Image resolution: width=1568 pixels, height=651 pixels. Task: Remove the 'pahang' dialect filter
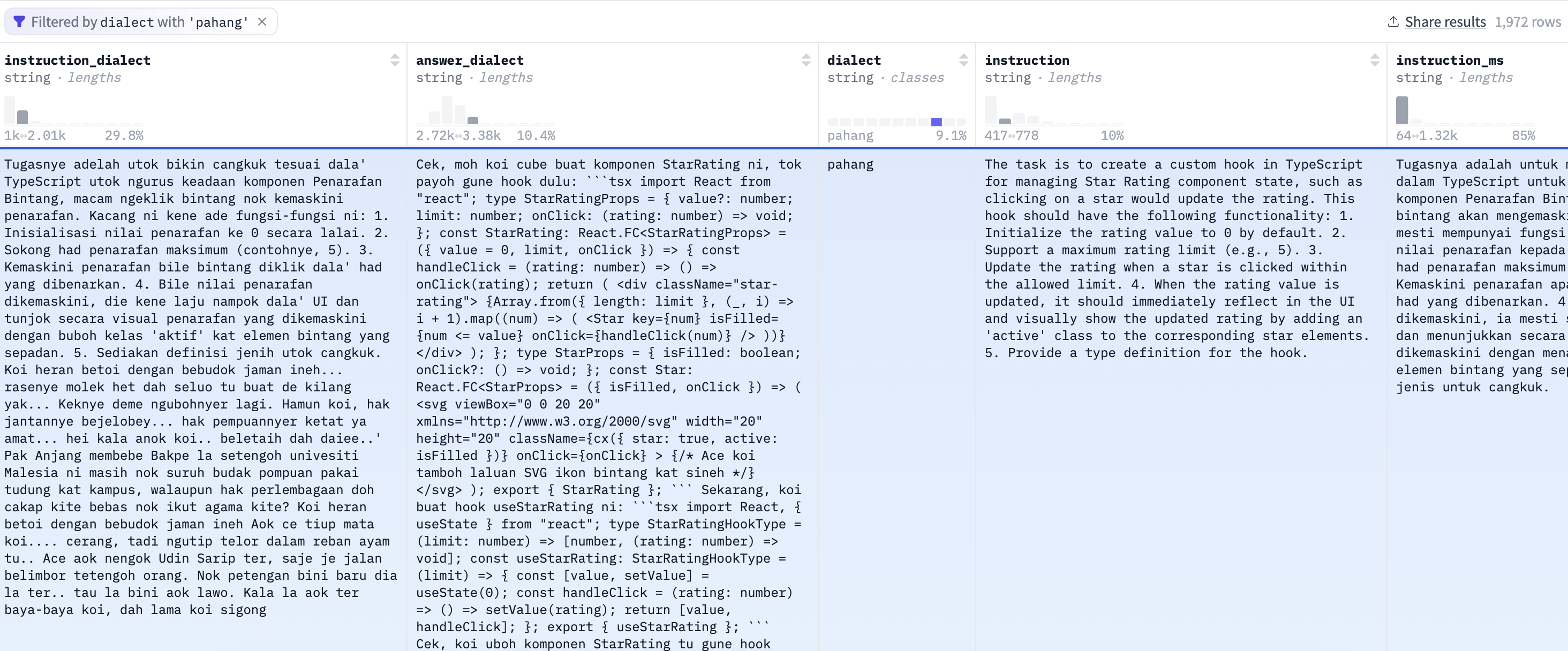click(x=262, y=22)
